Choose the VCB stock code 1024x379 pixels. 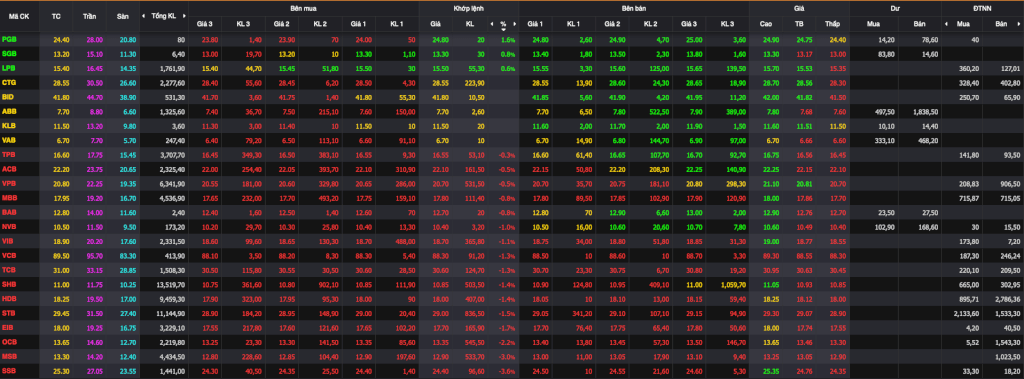tap(9, 255)
